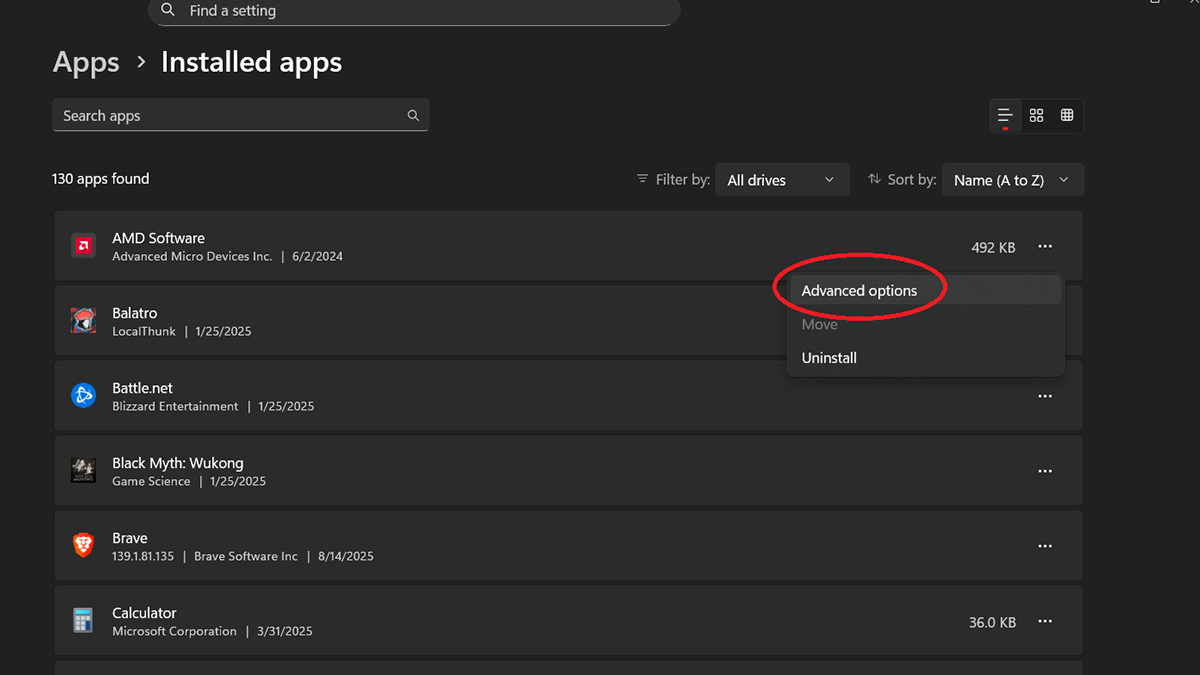Click the 36.0 KB size value
Screen dimensions: 1200x675
pos(992,622)
